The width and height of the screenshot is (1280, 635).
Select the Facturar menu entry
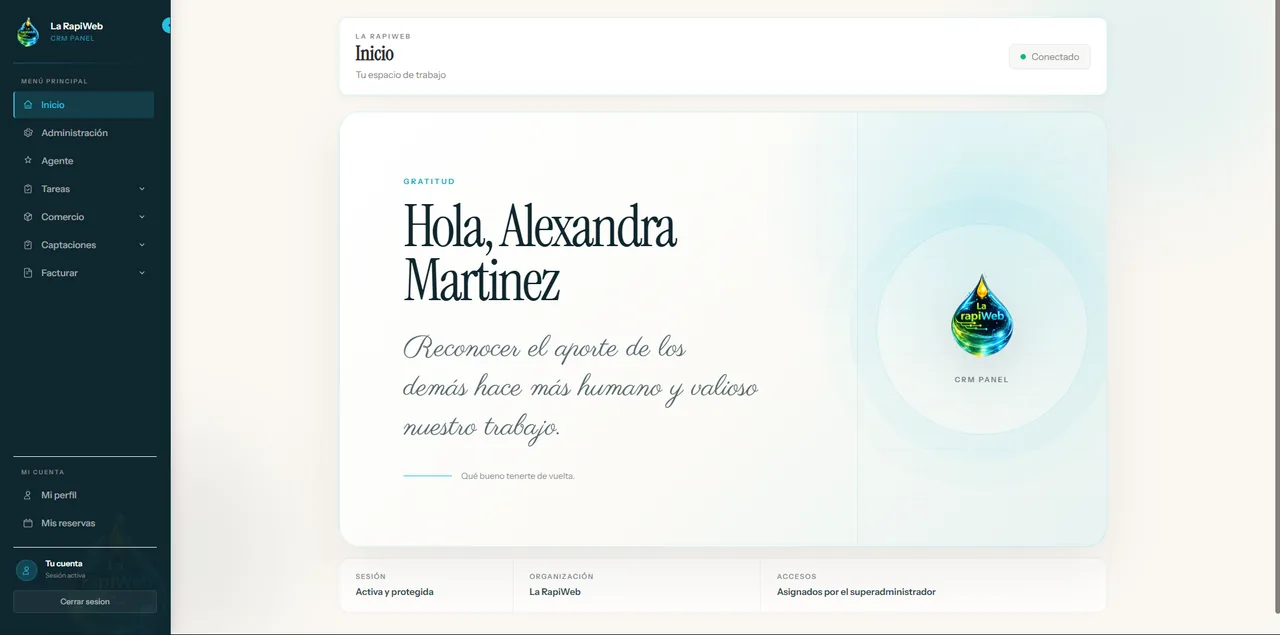click(84, 273)
